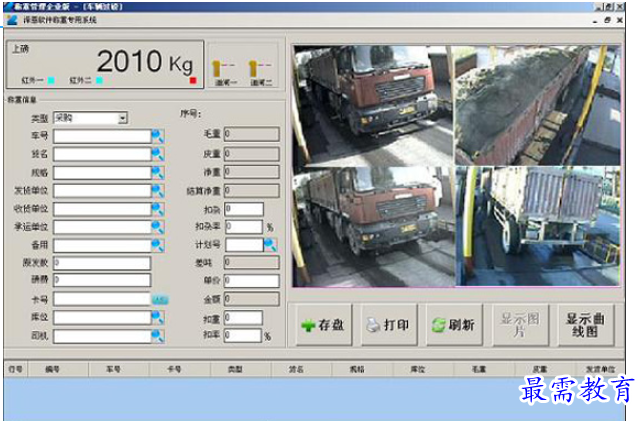
Task: Focus the 货名 input field
Action: point(102,154)
